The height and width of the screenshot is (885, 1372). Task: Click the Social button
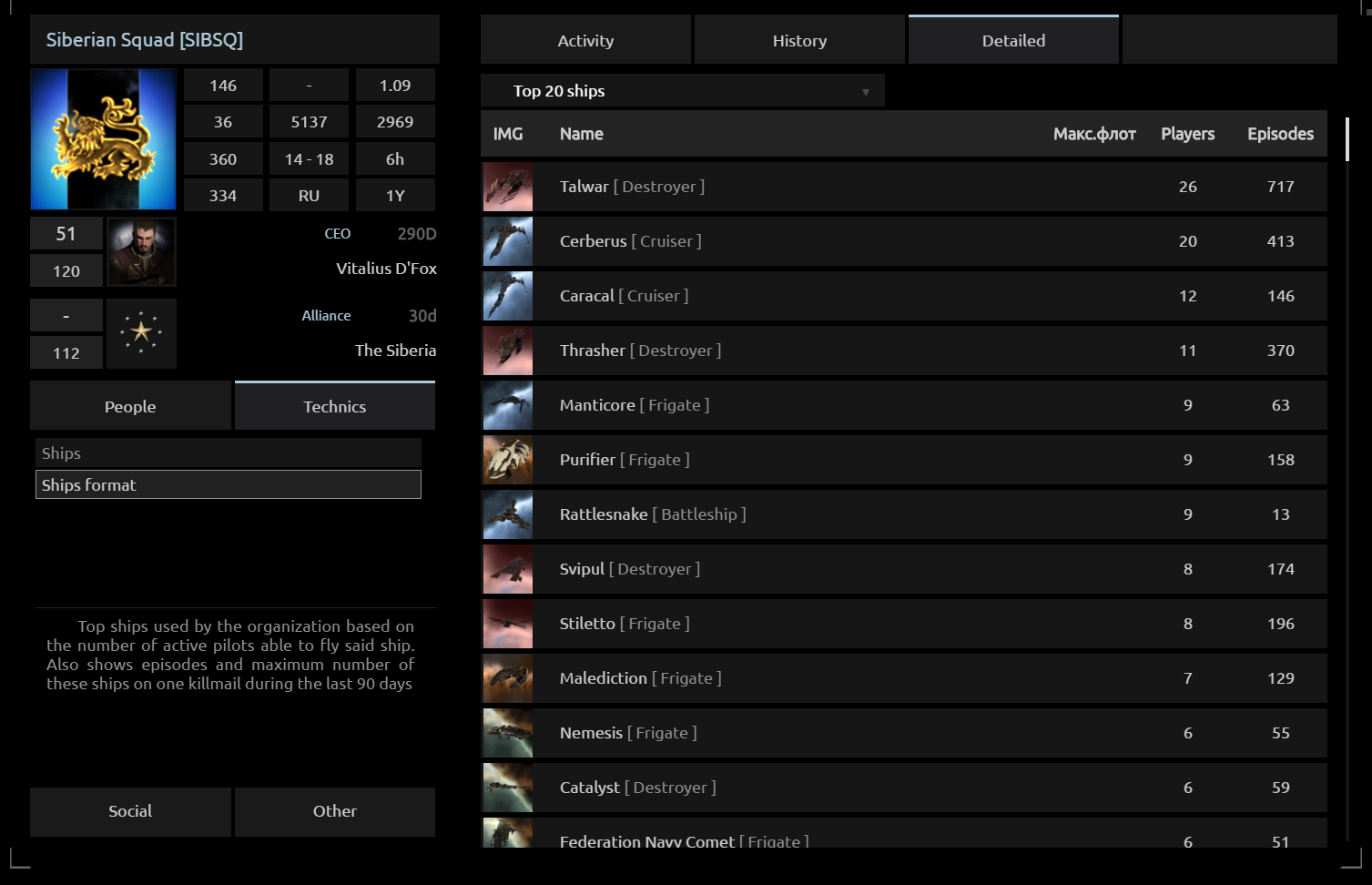(x=130, y=811)
